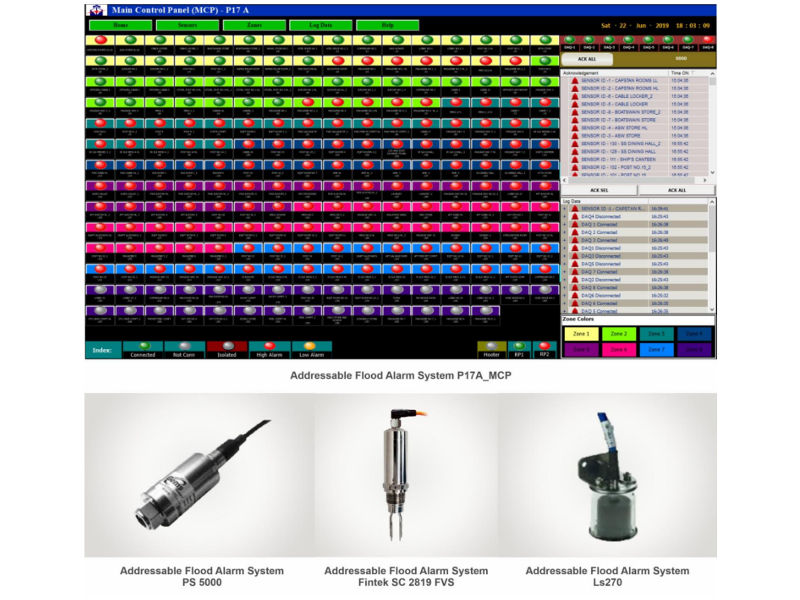Expand the DAQ4 Disconnected log entry

coord(565,217)
